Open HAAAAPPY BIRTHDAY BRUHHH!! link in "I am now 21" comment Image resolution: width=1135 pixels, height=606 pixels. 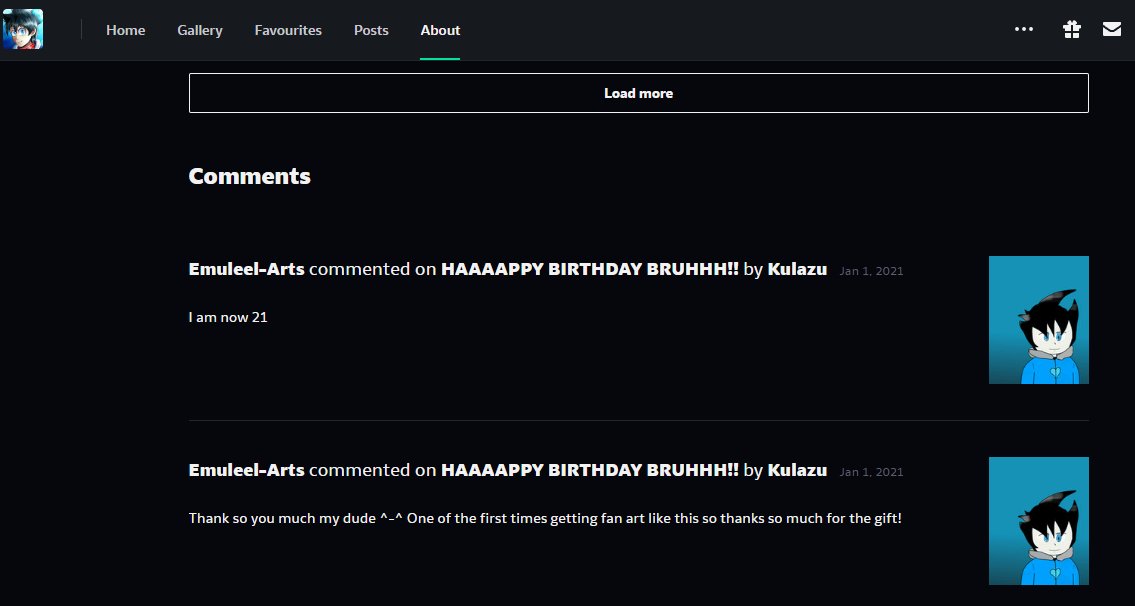pos(590,269)
